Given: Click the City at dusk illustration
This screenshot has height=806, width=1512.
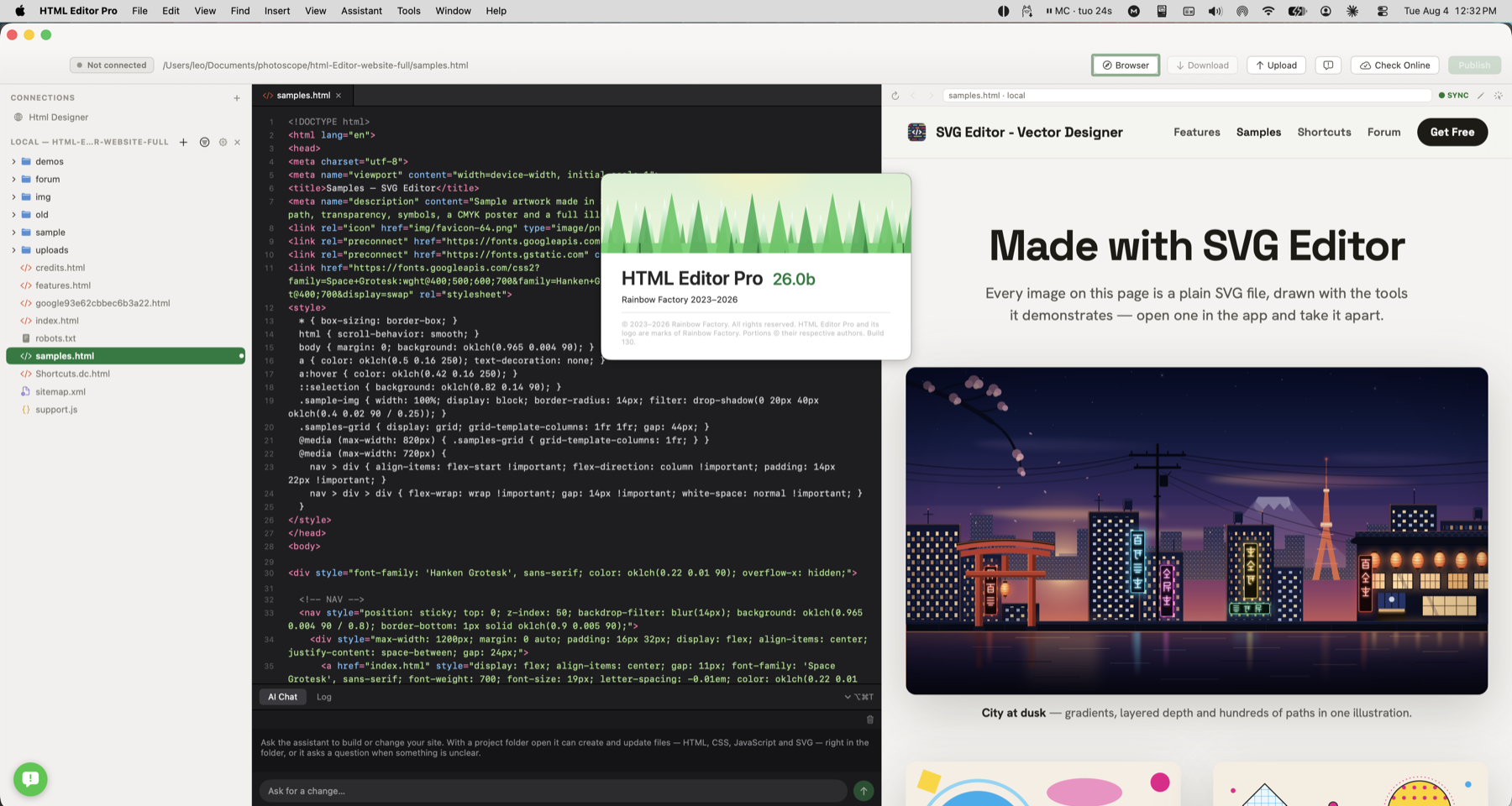Looking at the screenshot, I should (1196, 531).
